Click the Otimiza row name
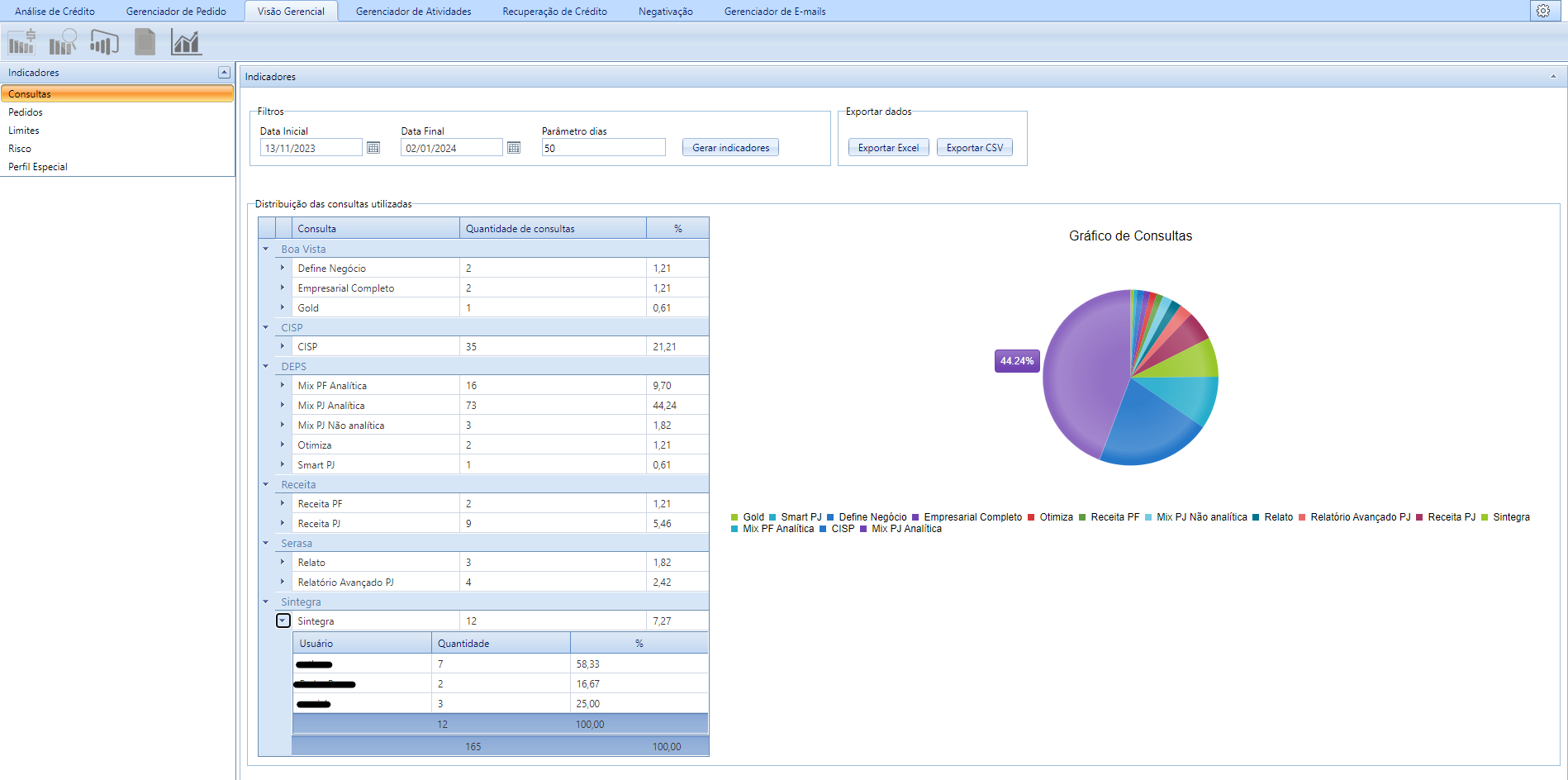1568x780 pixels. coord(315,445)
